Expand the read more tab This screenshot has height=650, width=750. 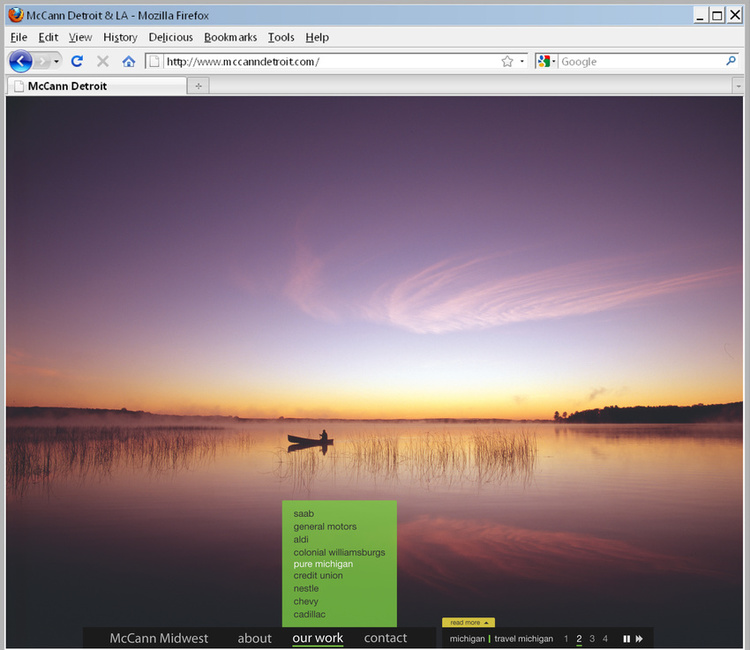pyautogui.click(x=468, y=622)
